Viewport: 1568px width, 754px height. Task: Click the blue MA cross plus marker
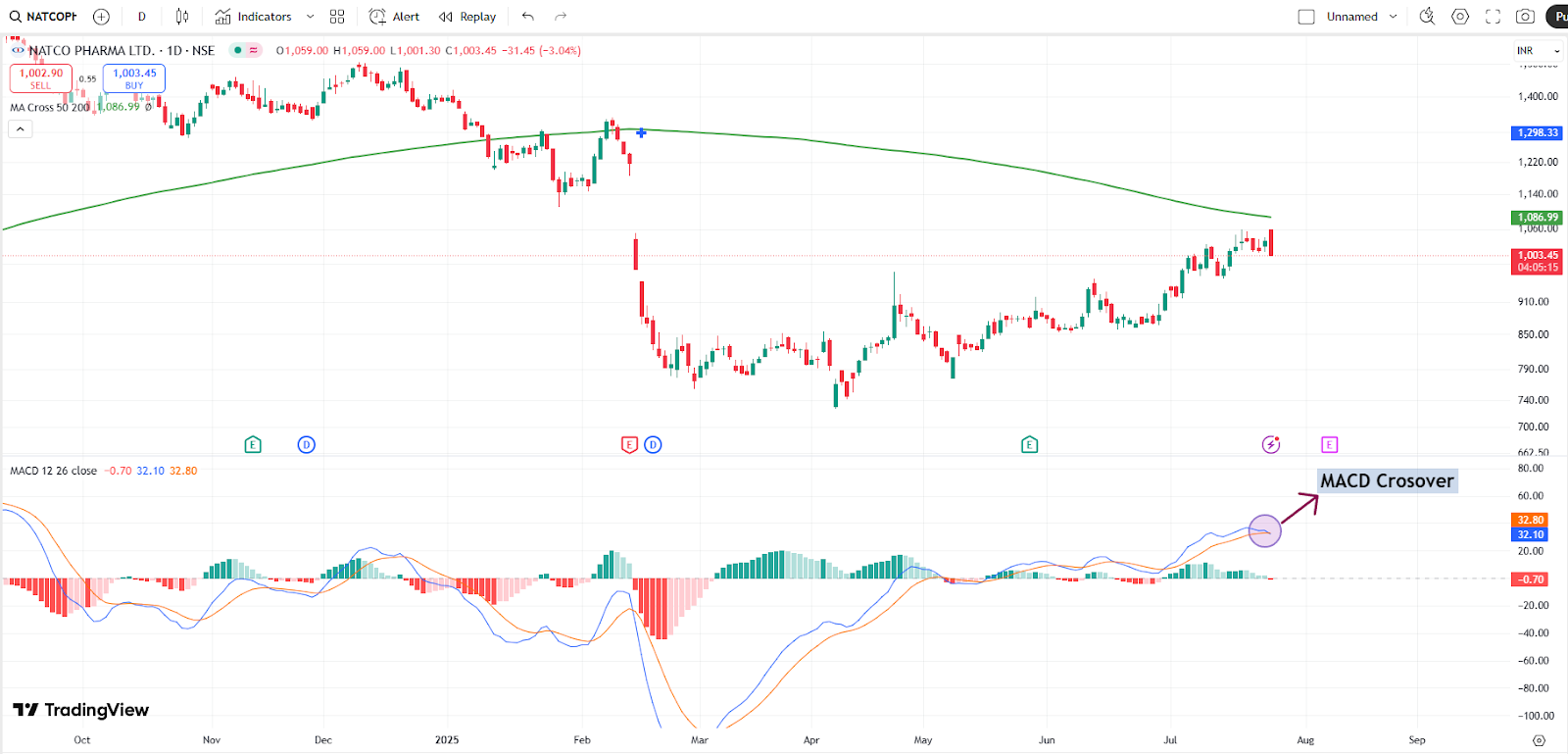[641, 132]
